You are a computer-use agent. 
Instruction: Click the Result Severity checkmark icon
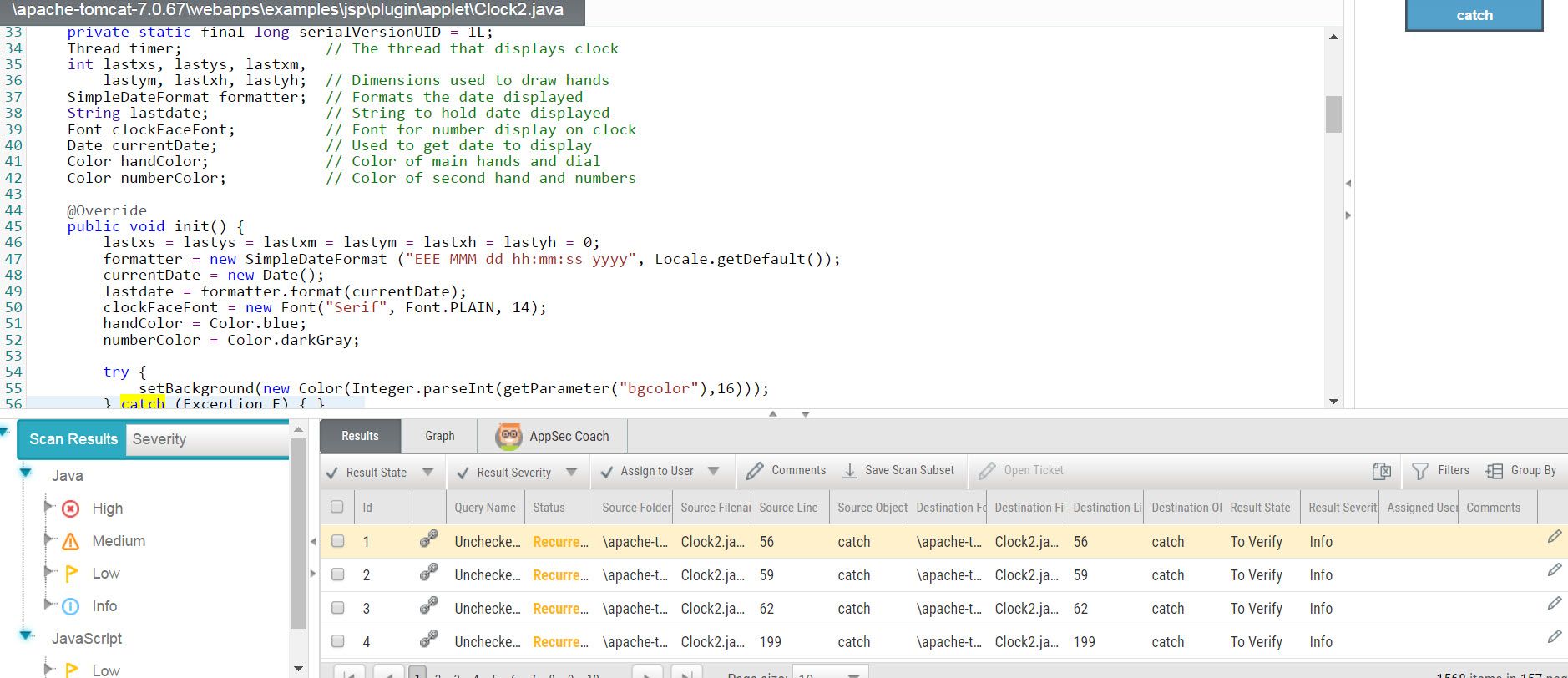(x=463, y=473)
